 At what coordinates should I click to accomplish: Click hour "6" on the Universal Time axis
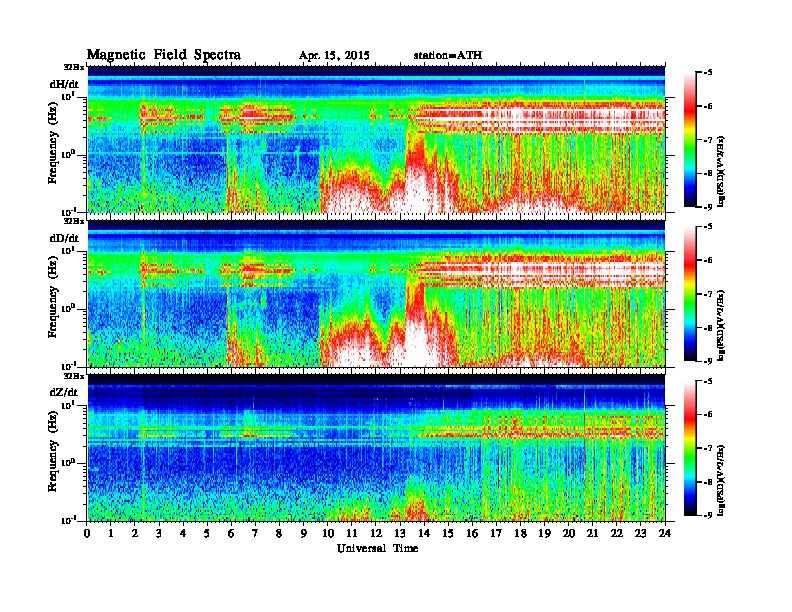click(231, 534)
